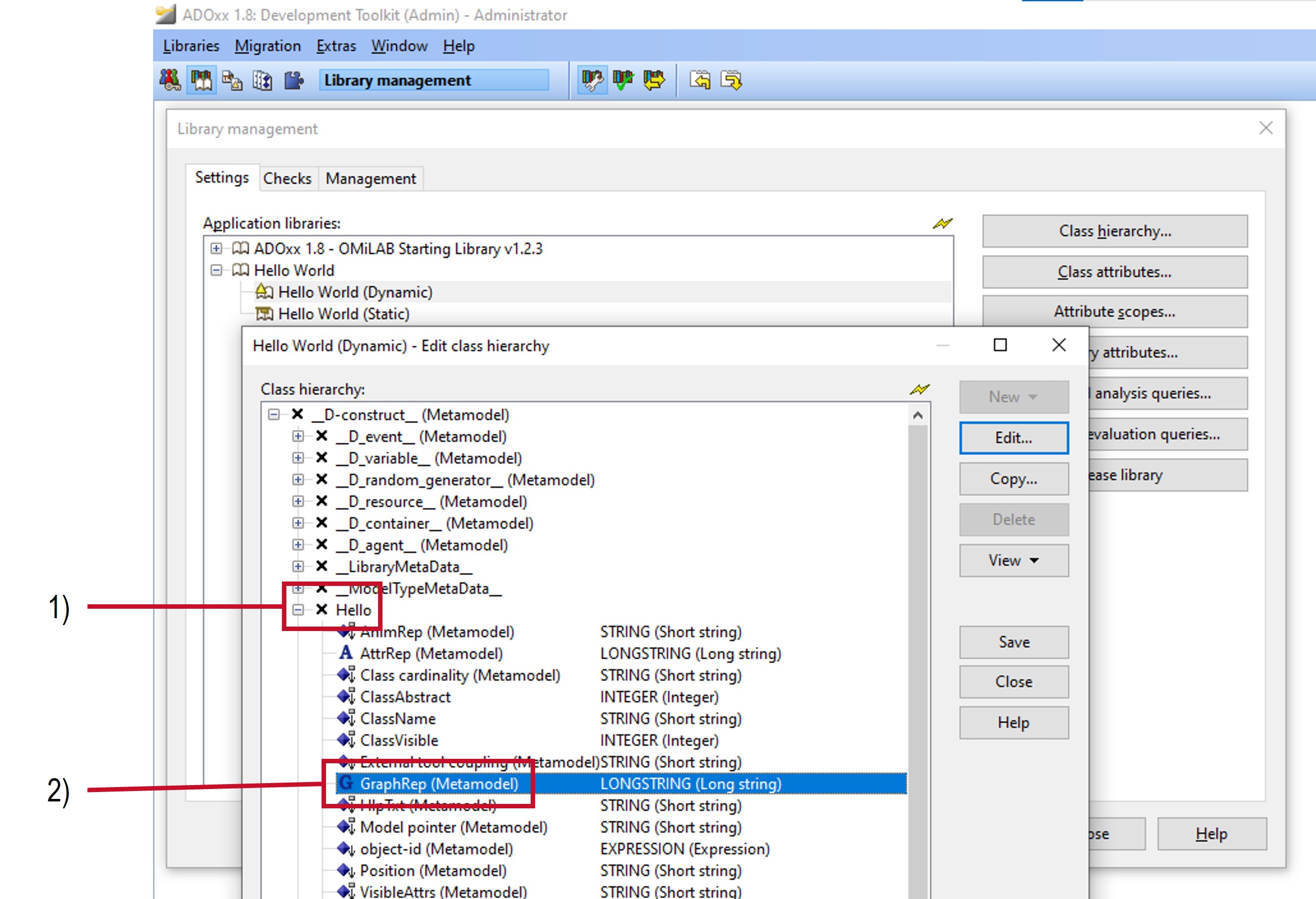The image size is (1316, 899).
Task: Click the Position attribute icon
Action: (346, 870)
